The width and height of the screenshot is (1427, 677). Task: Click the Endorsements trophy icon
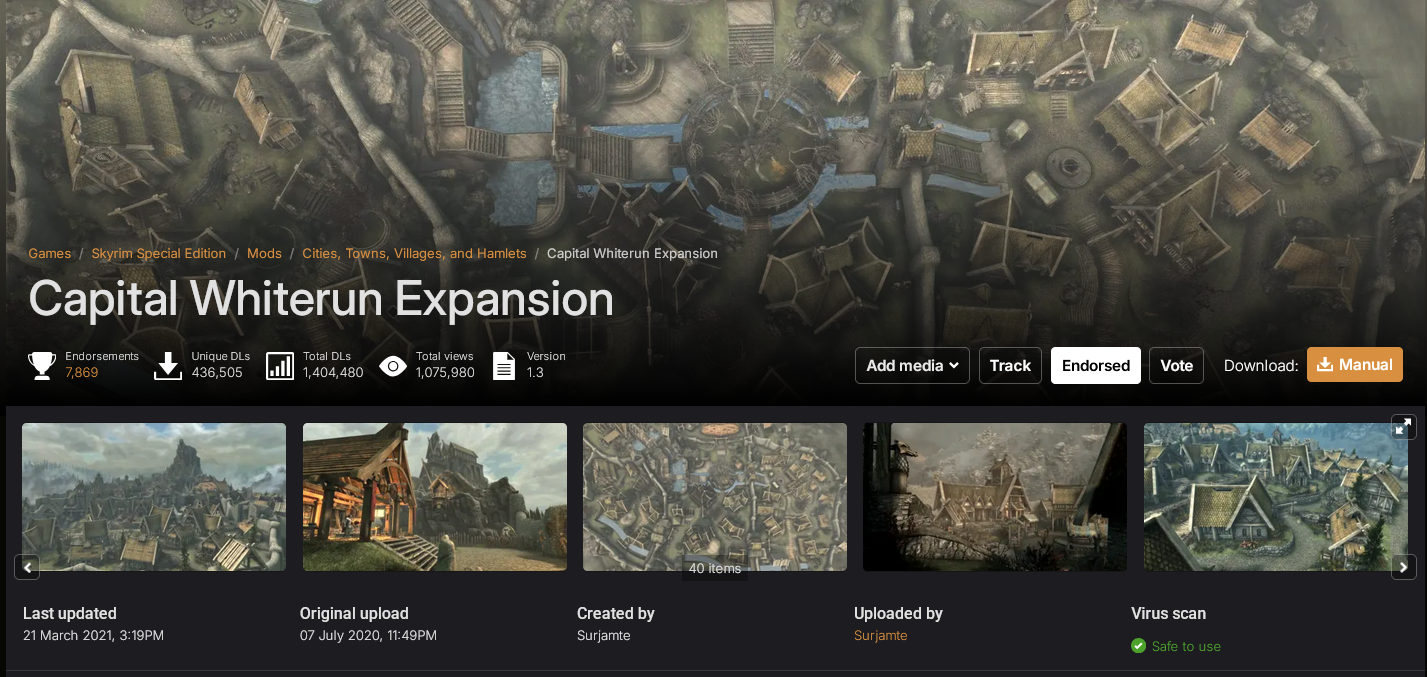click(x=42, y=366)
